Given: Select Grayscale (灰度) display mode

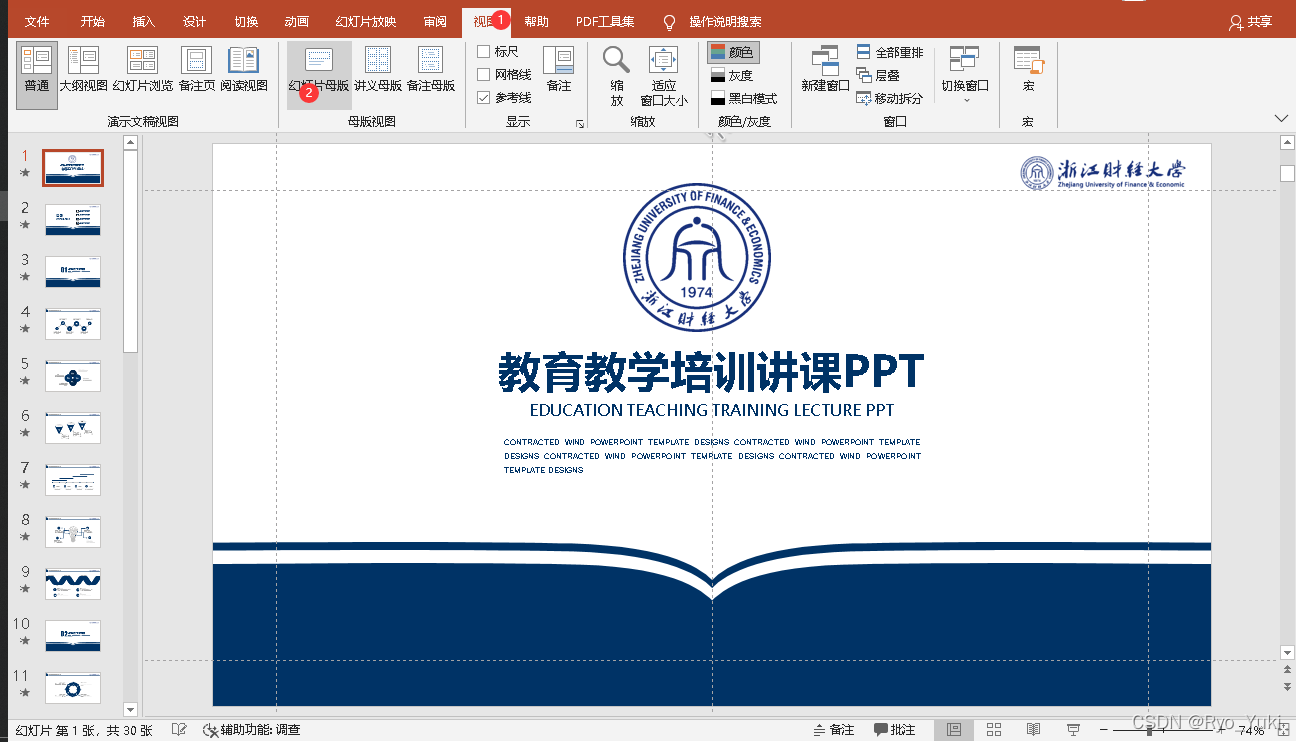Looking at the screenshot, I should [732, 75].
